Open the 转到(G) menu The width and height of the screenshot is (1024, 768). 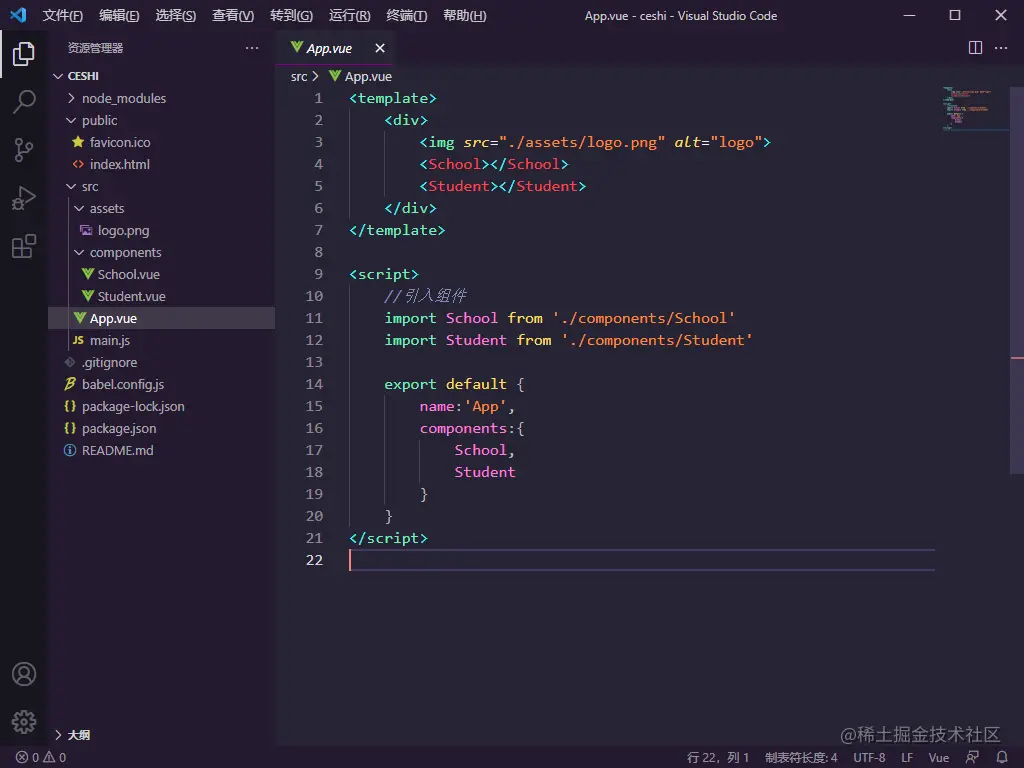[291, 16]
